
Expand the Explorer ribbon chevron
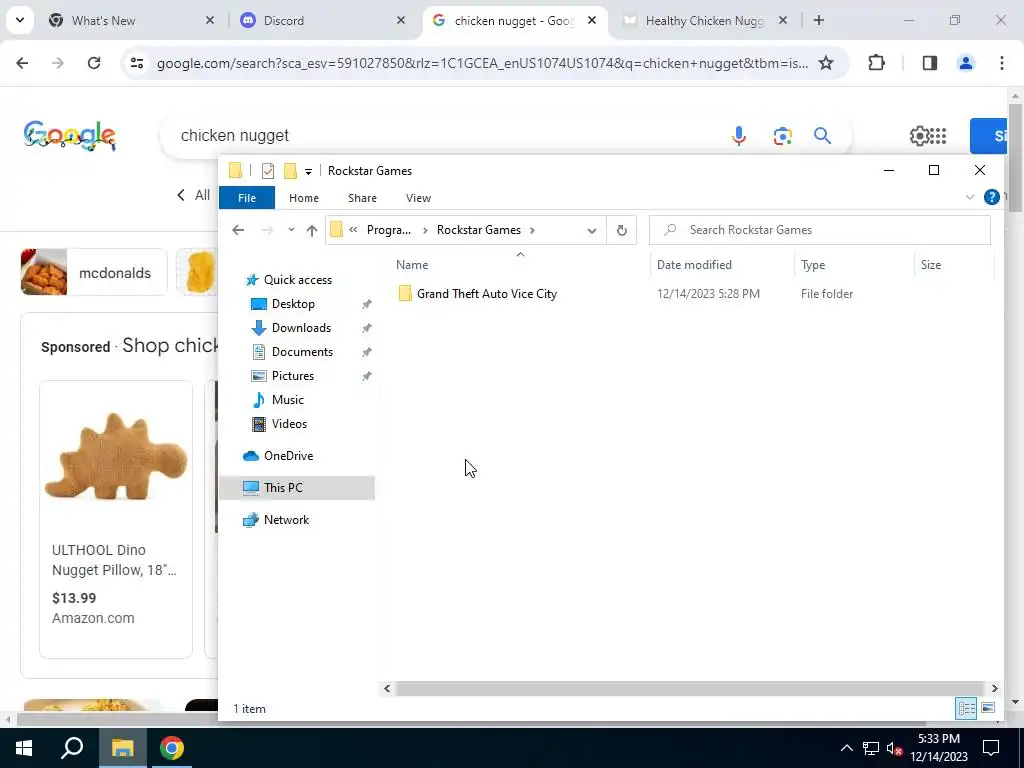tap(970, 197)
